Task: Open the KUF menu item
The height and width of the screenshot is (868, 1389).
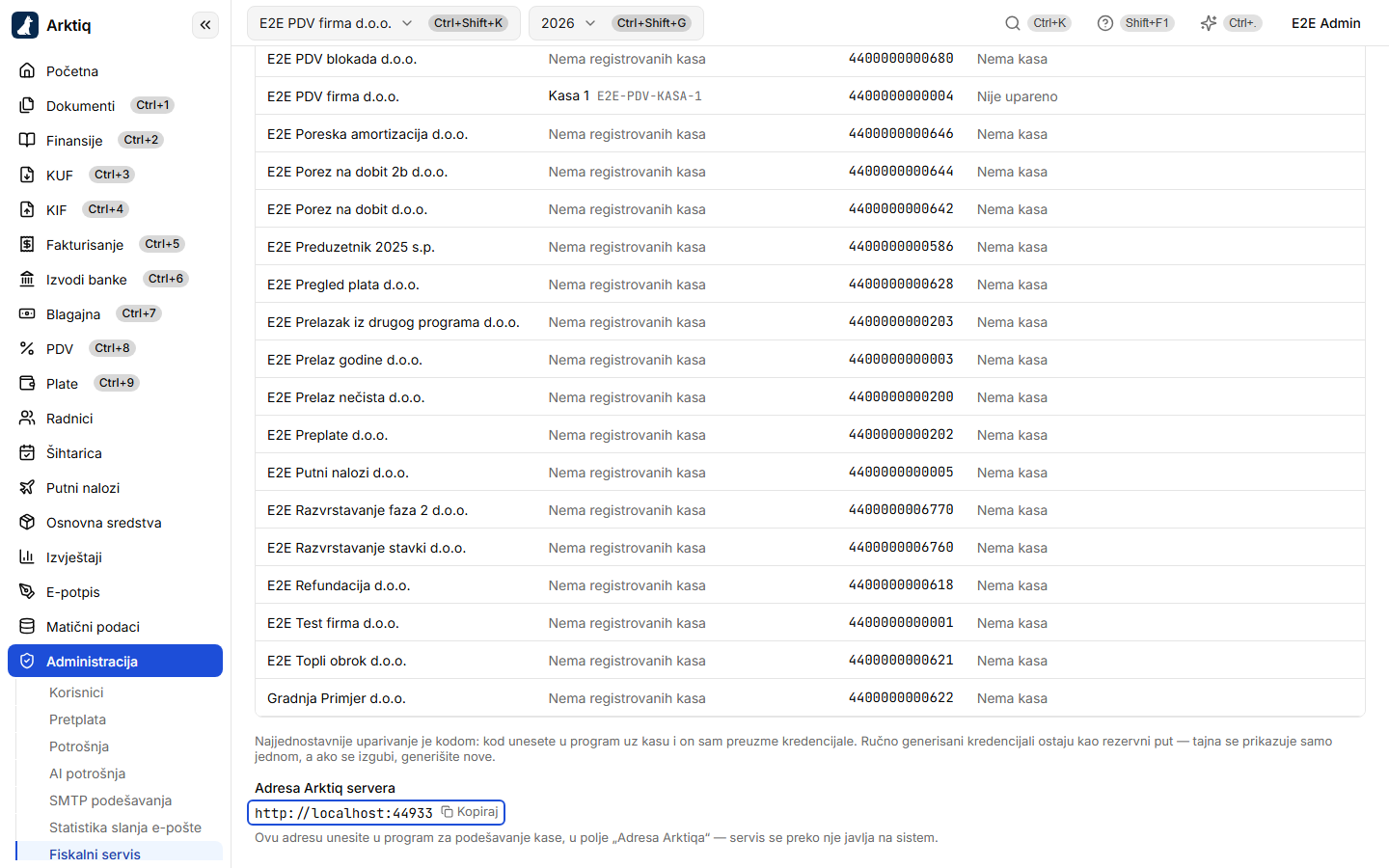Action: pyautogui.click(x=116, y=175)
